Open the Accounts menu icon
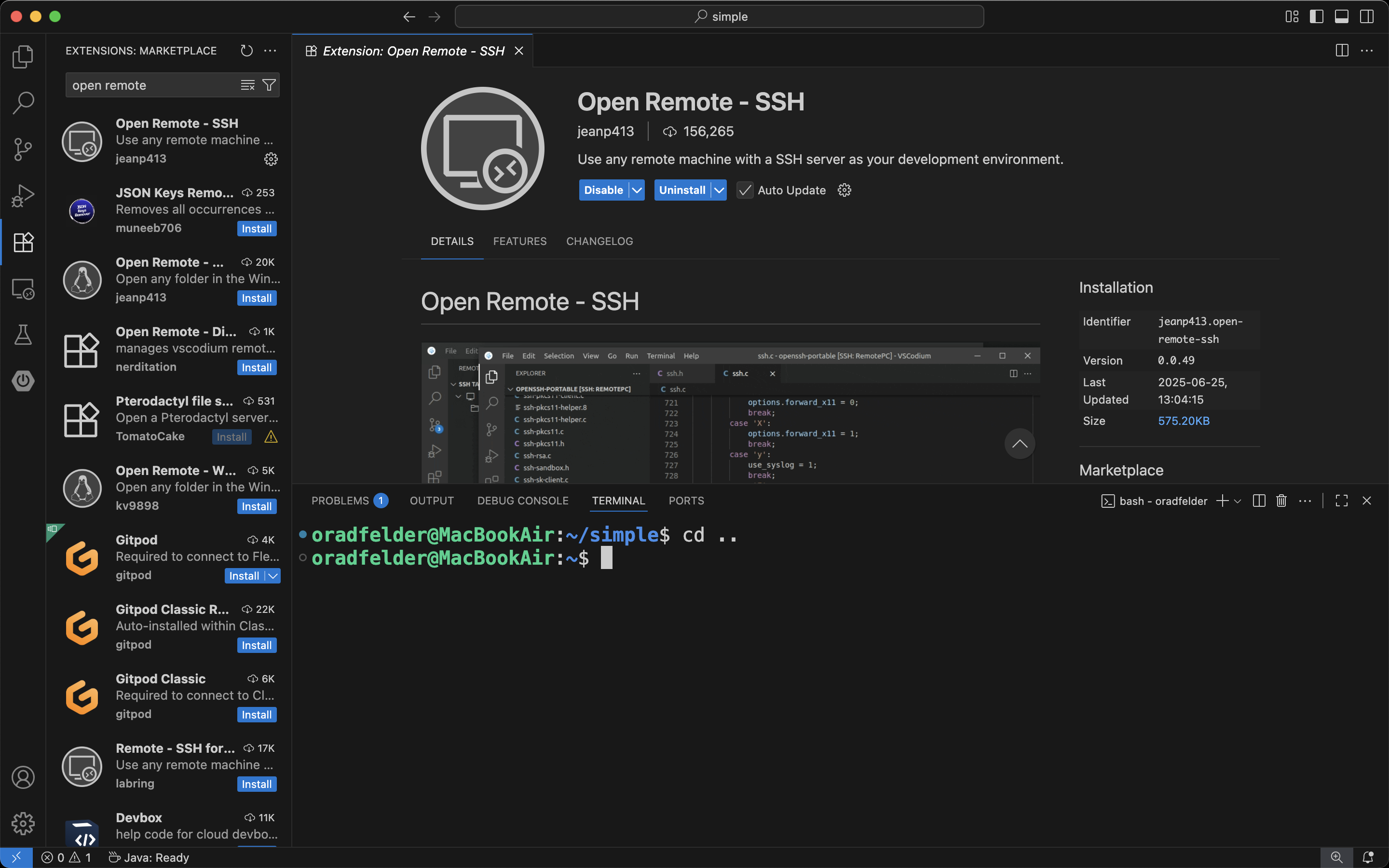This screenshot has width=1389, height=868. coord(23,777)
